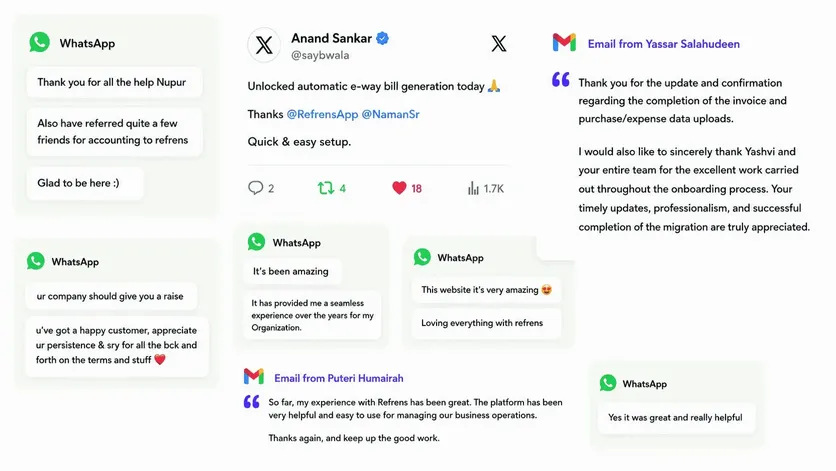Viewport: 836px width, 471px height.
Task: Click the @saybwala handle text
Action: pyautogui.click(x=320, y=55)
